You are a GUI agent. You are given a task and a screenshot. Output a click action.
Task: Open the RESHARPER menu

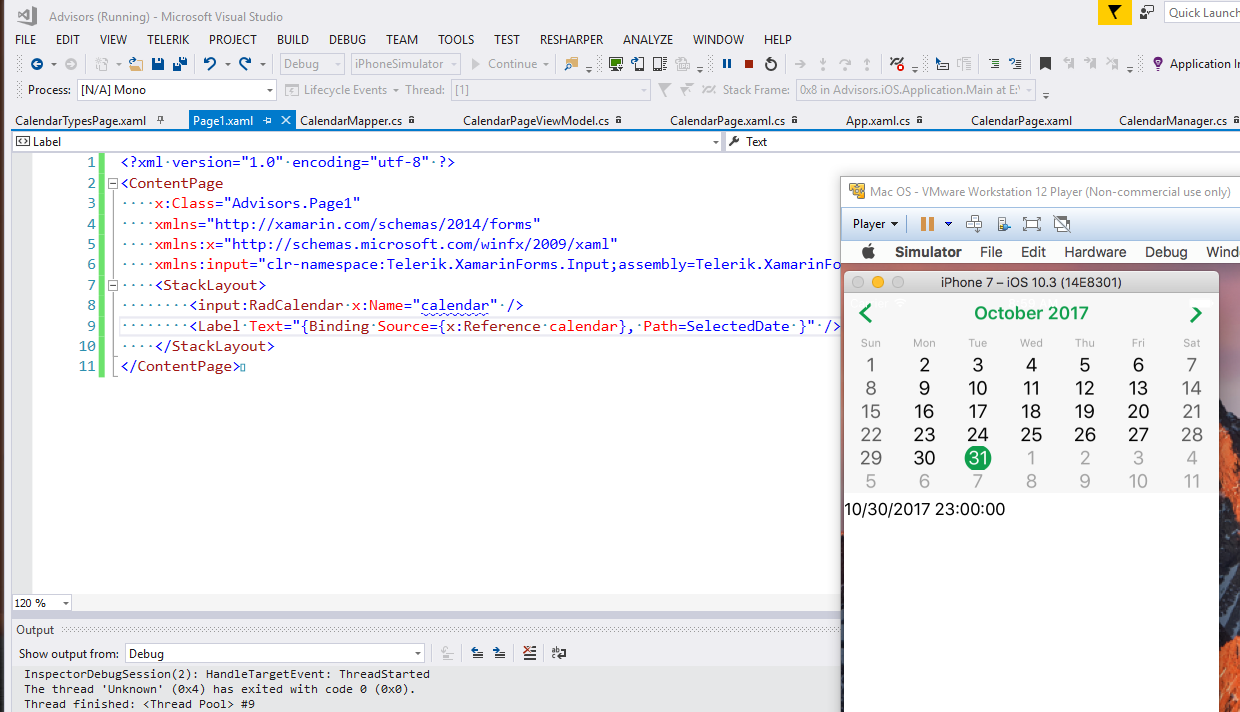coord(571,39)
